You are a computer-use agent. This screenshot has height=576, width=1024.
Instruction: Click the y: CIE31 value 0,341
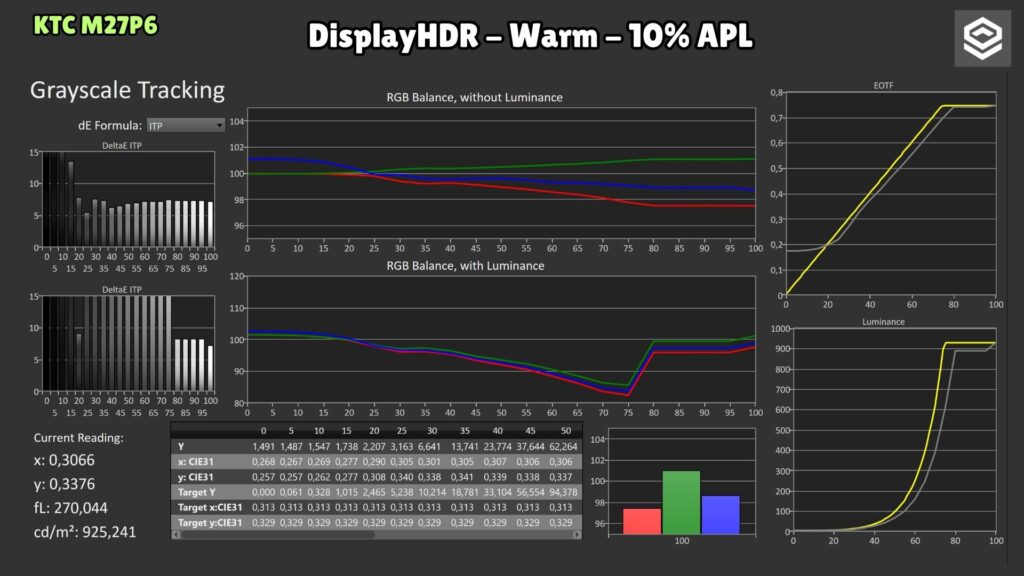point(462,477)
